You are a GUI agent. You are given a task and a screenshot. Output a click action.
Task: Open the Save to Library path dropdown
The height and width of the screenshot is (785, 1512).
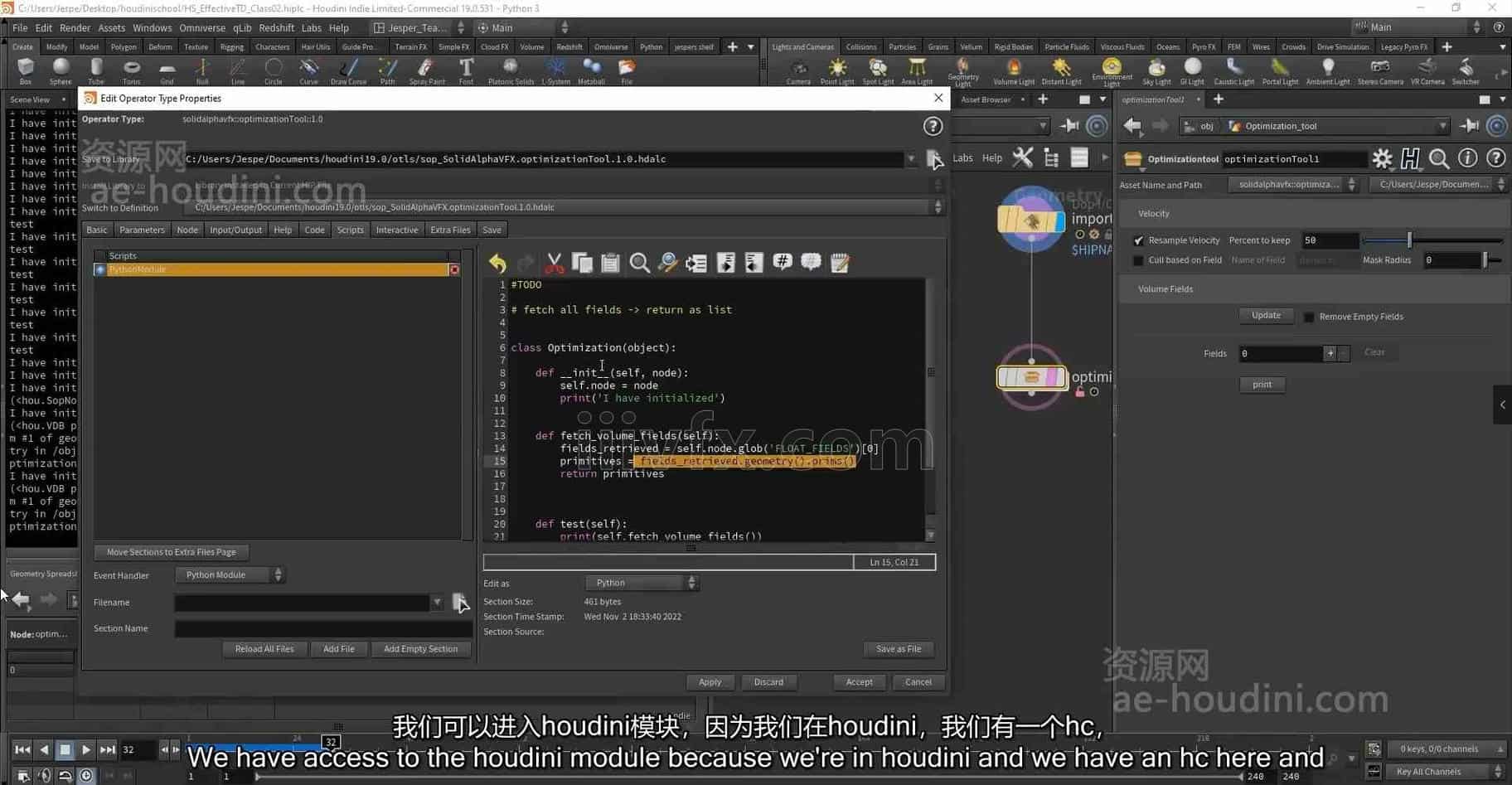(911, 159)
